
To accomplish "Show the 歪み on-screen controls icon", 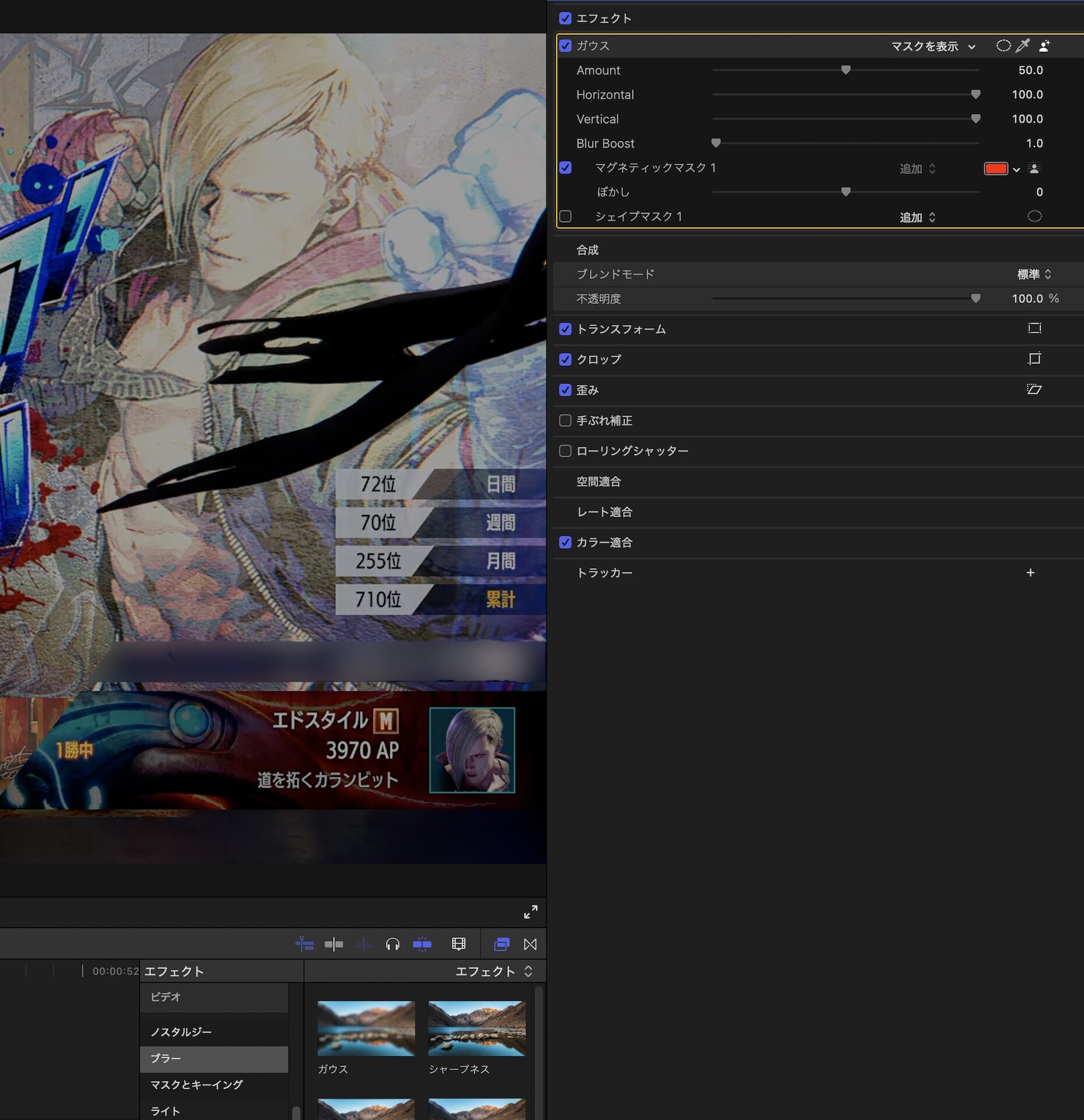I will (1034, 389).
